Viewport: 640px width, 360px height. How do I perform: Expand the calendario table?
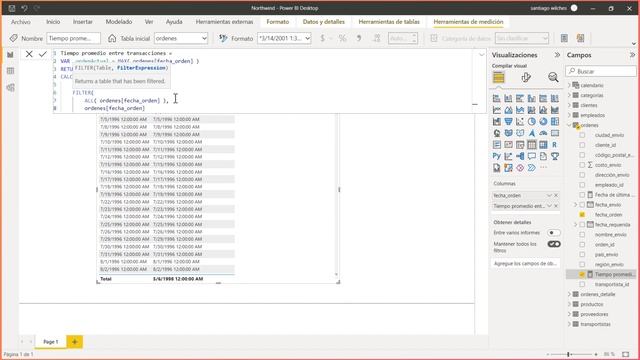coord(569,85)
